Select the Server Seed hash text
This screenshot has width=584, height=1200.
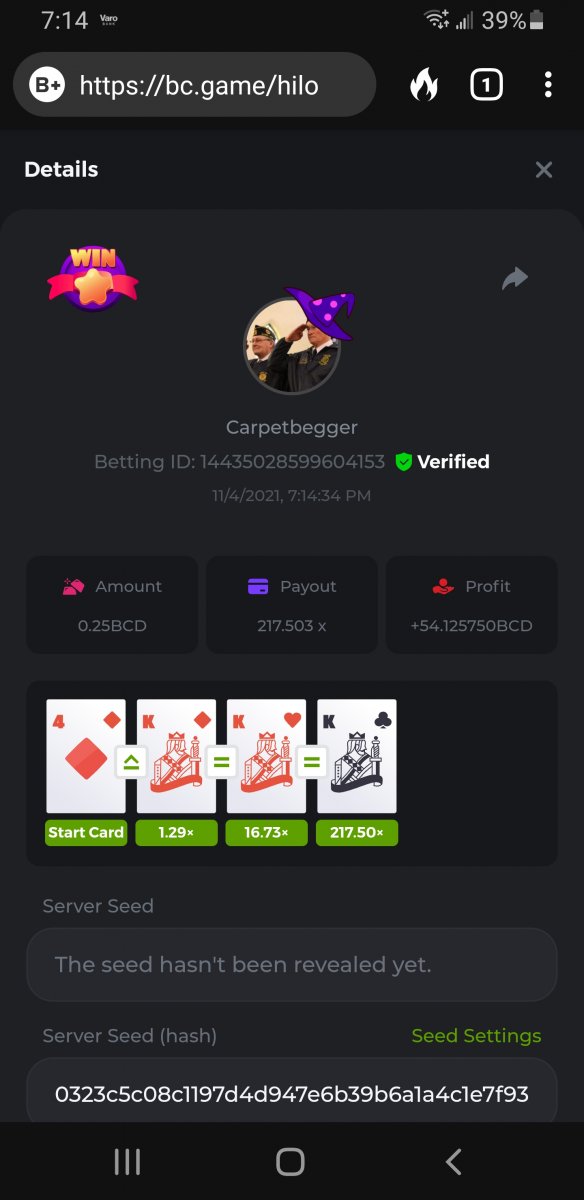[x=292, y=1094]
